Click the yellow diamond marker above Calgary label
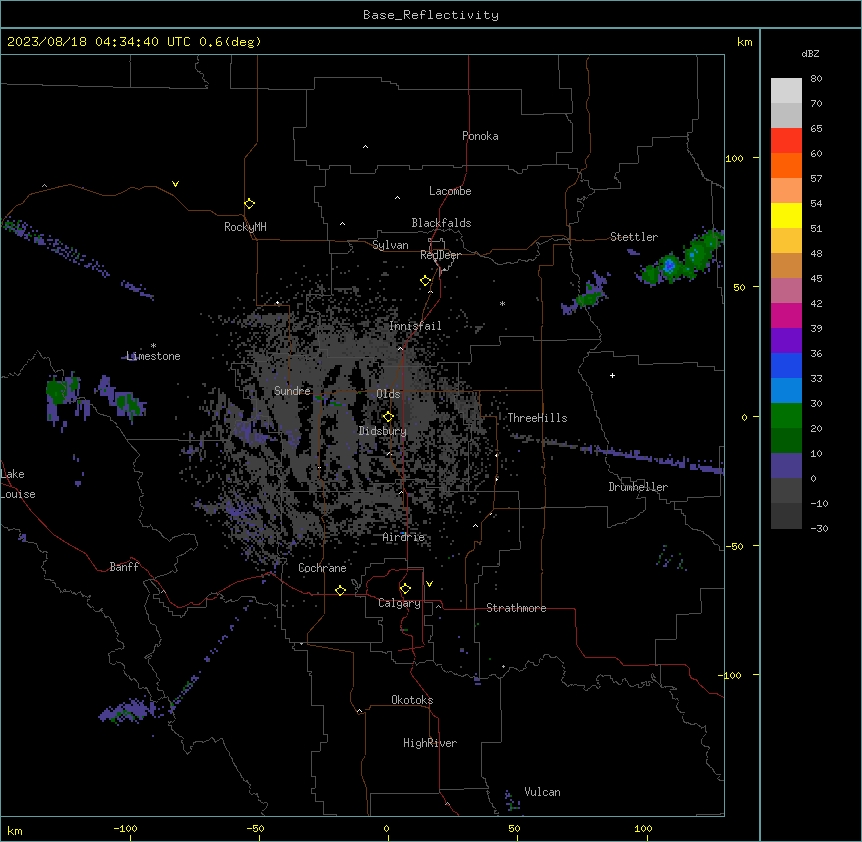The width and height of the screenshot is (862, 842). pyautogui.click(x=405, y=589)
